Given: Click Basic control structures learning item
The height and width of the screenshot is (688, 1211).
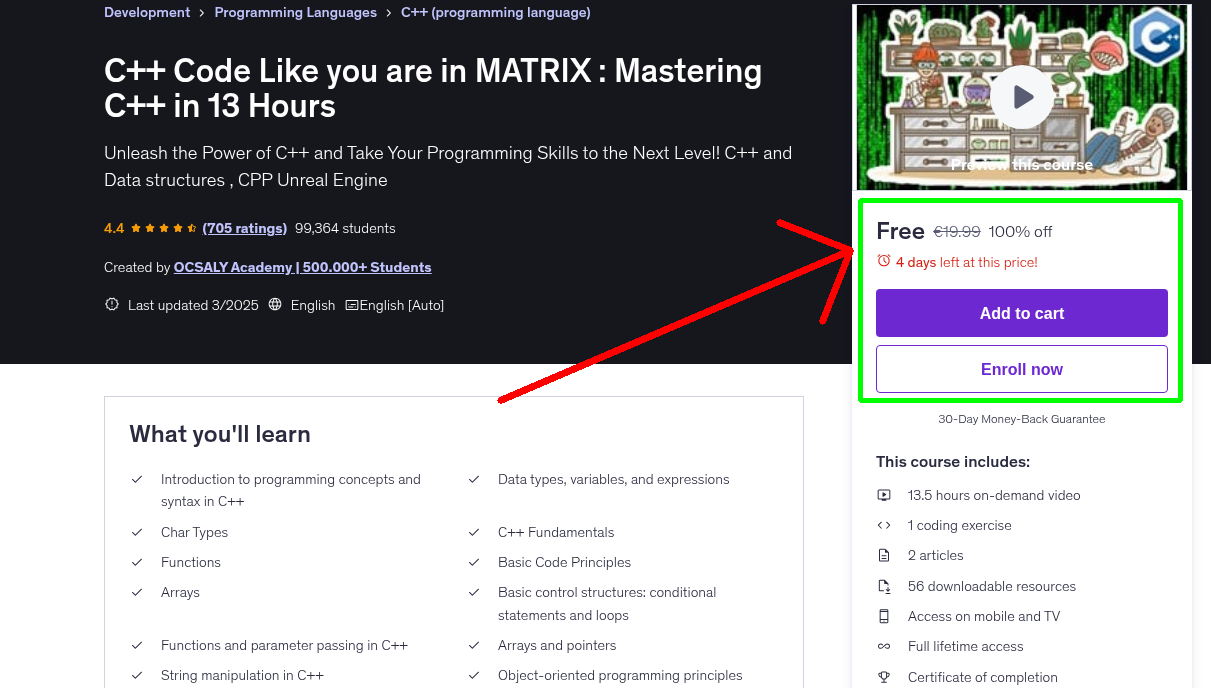Looking at the screenshot, I should (x=607, y=604).
